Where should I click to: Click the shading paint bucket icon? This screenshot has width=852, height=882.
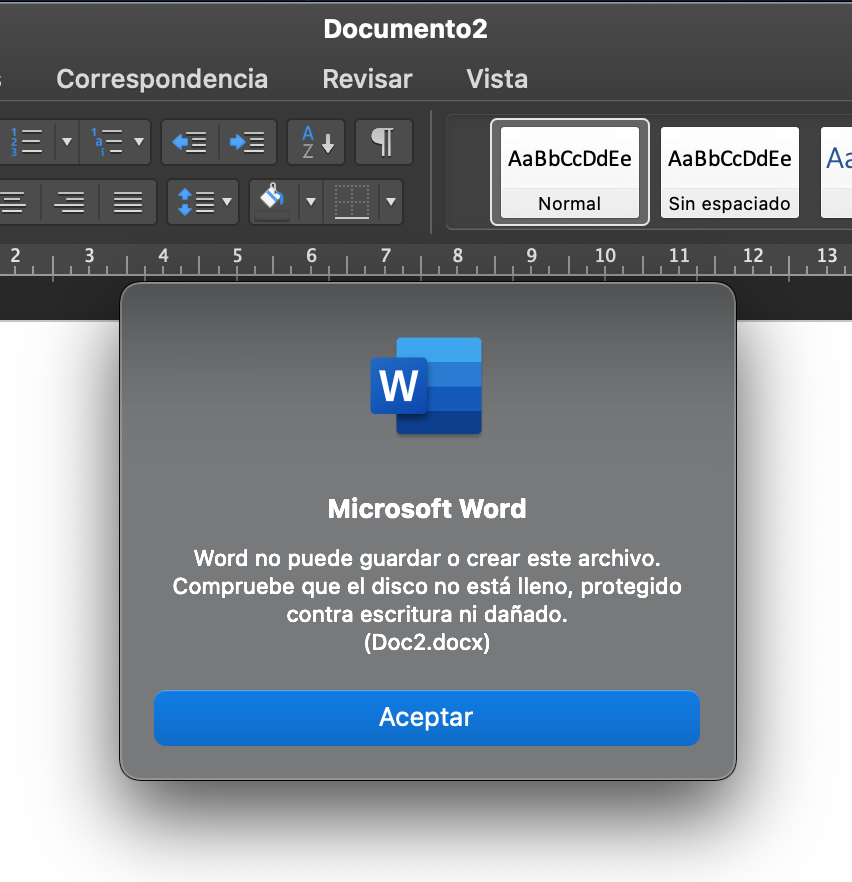point(273,202)
